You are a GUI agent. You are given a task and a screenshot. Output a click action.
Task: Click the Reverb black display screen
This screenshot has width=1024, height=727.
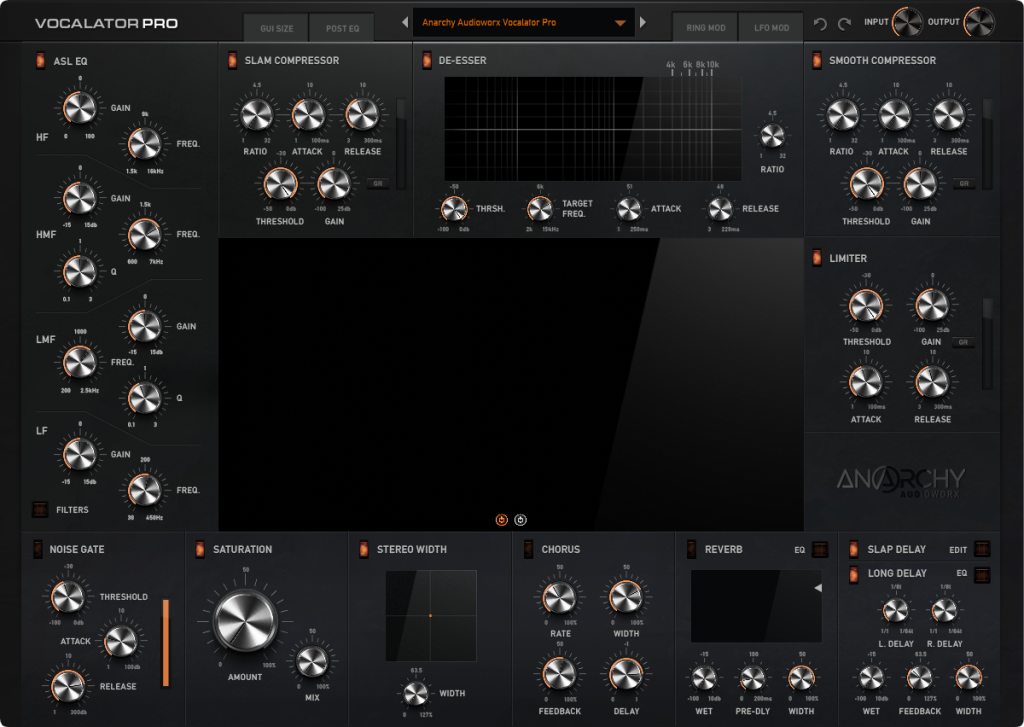click(x=756, y=606)
